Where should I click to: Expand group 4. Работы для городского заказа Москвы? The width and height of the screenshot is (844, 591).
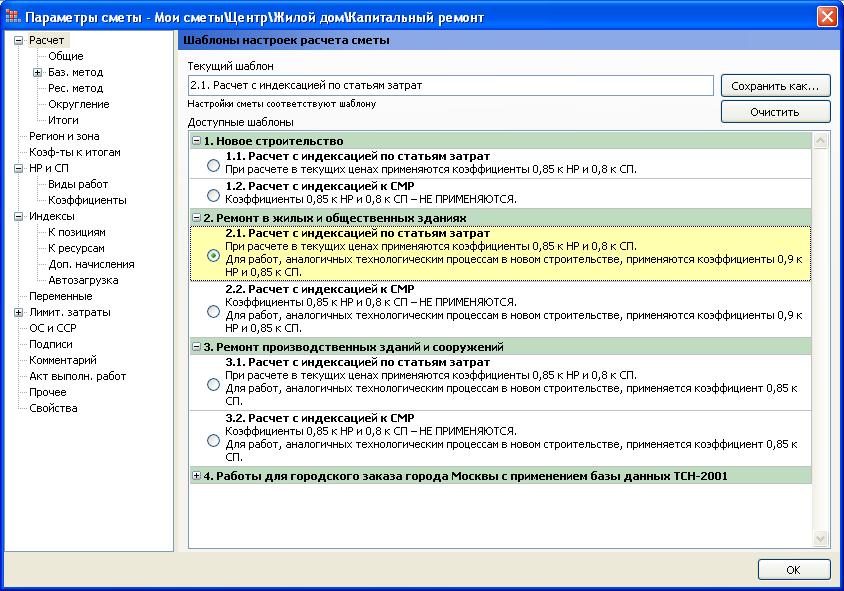point(196,476)
